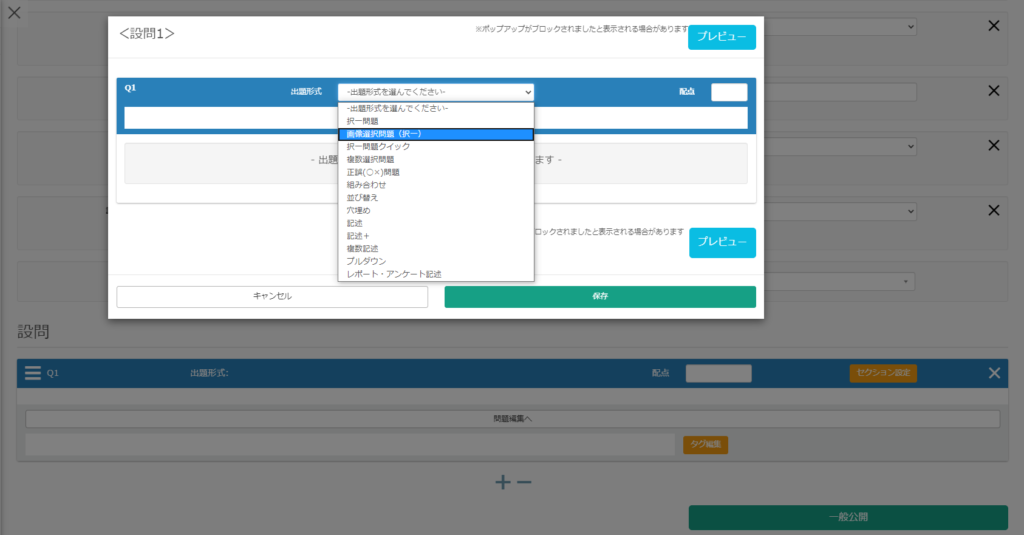Image resolution: width=1024 pixels, height=535 pixels.
Task: Select 記述＋ option
Action: coord(436,236)
